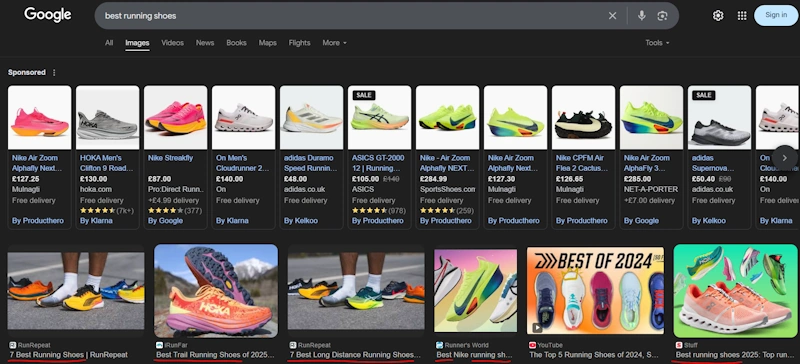800x364 pixels.
Task: Open 'Best Trail Running Shoes of 2025' caption
Action: pyautogui.click(x=215, y=354)
